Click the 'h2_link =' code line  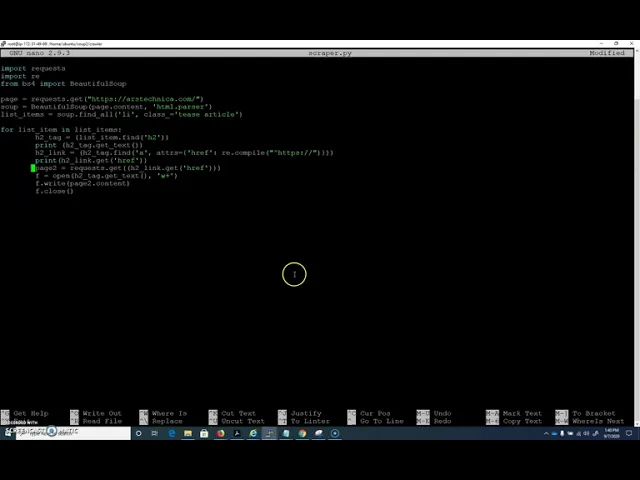pos(184,153)
